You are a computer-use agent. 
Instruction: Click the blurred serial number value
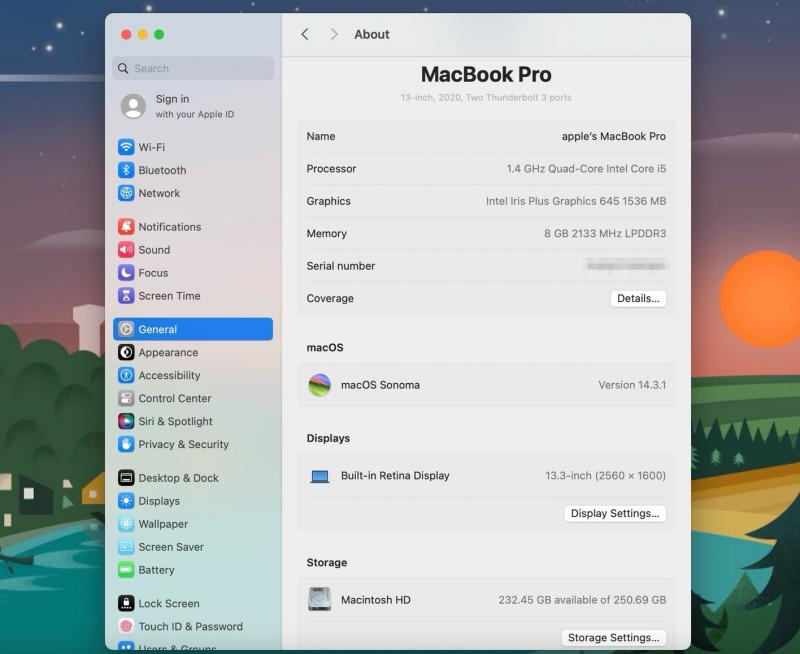tap(626, 265)
